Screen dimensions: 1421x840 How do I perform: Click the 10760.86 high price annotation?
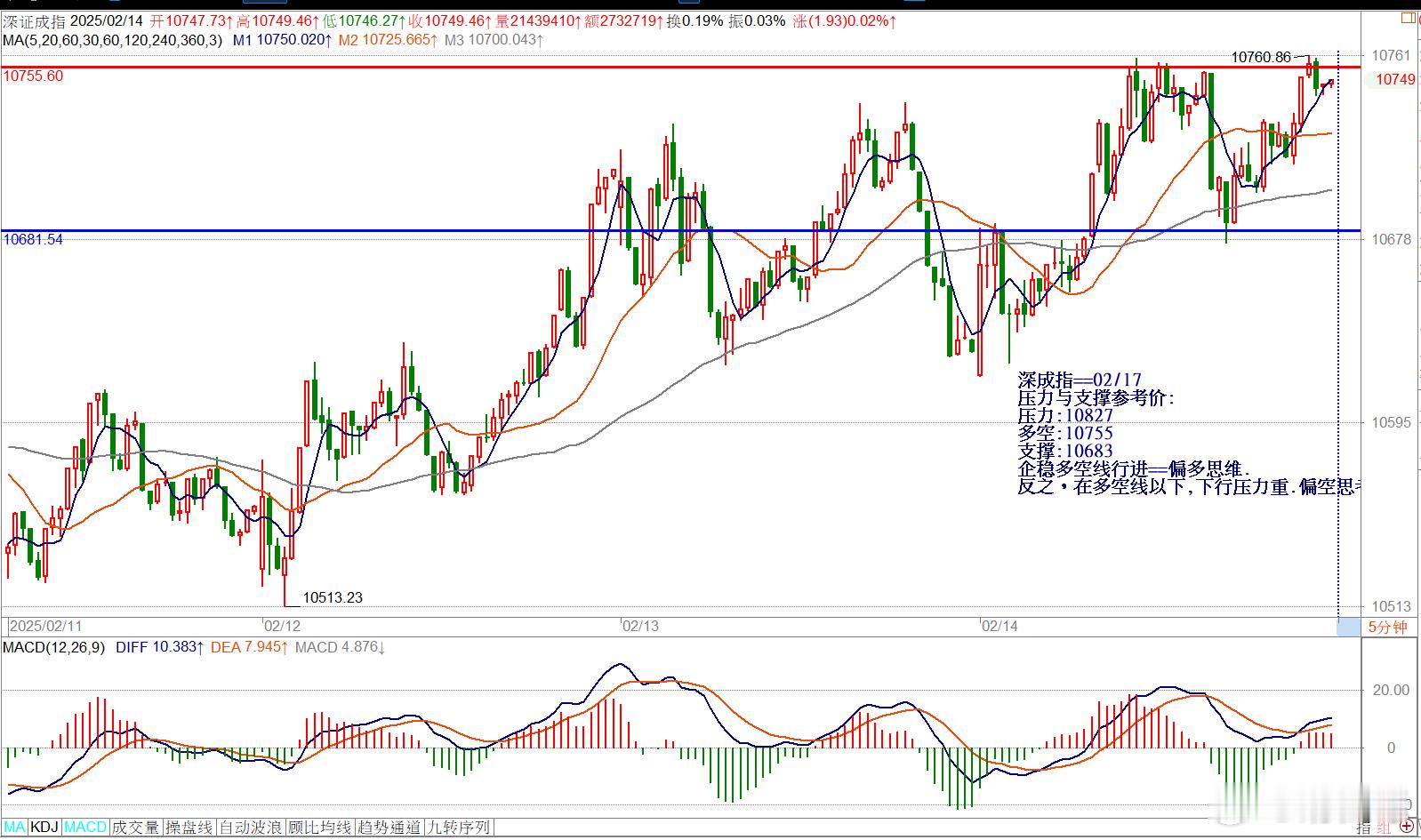click(1261, 58)
